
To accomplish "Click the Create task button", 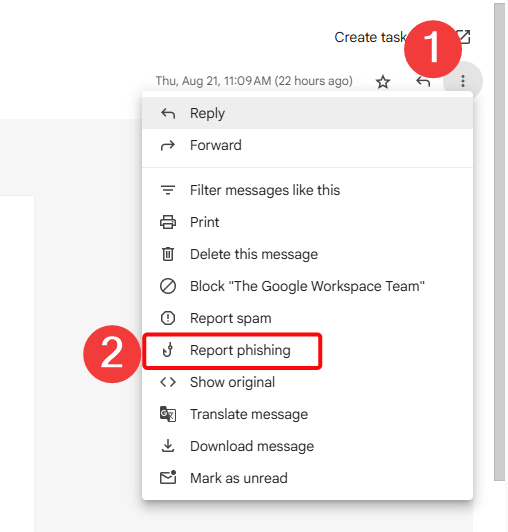I will [370, 37].
